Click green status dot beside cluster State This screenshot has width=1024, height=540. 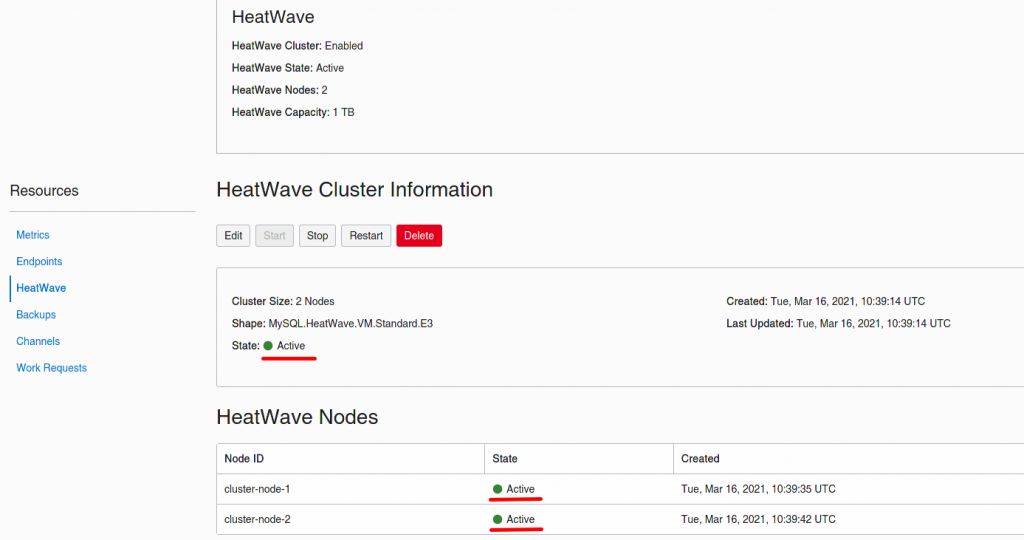click(x=268, y=346)
